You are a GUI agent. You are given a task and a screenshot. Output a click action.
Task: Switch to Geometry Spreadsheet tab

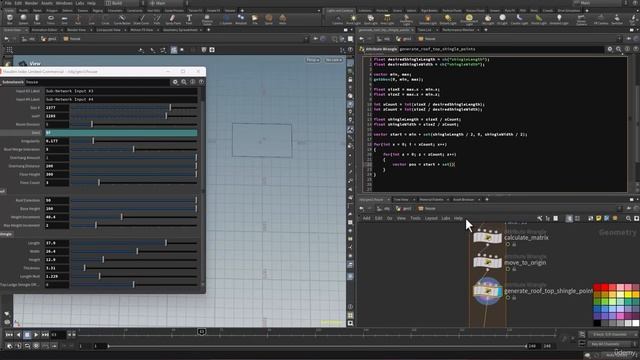(180, 30)
